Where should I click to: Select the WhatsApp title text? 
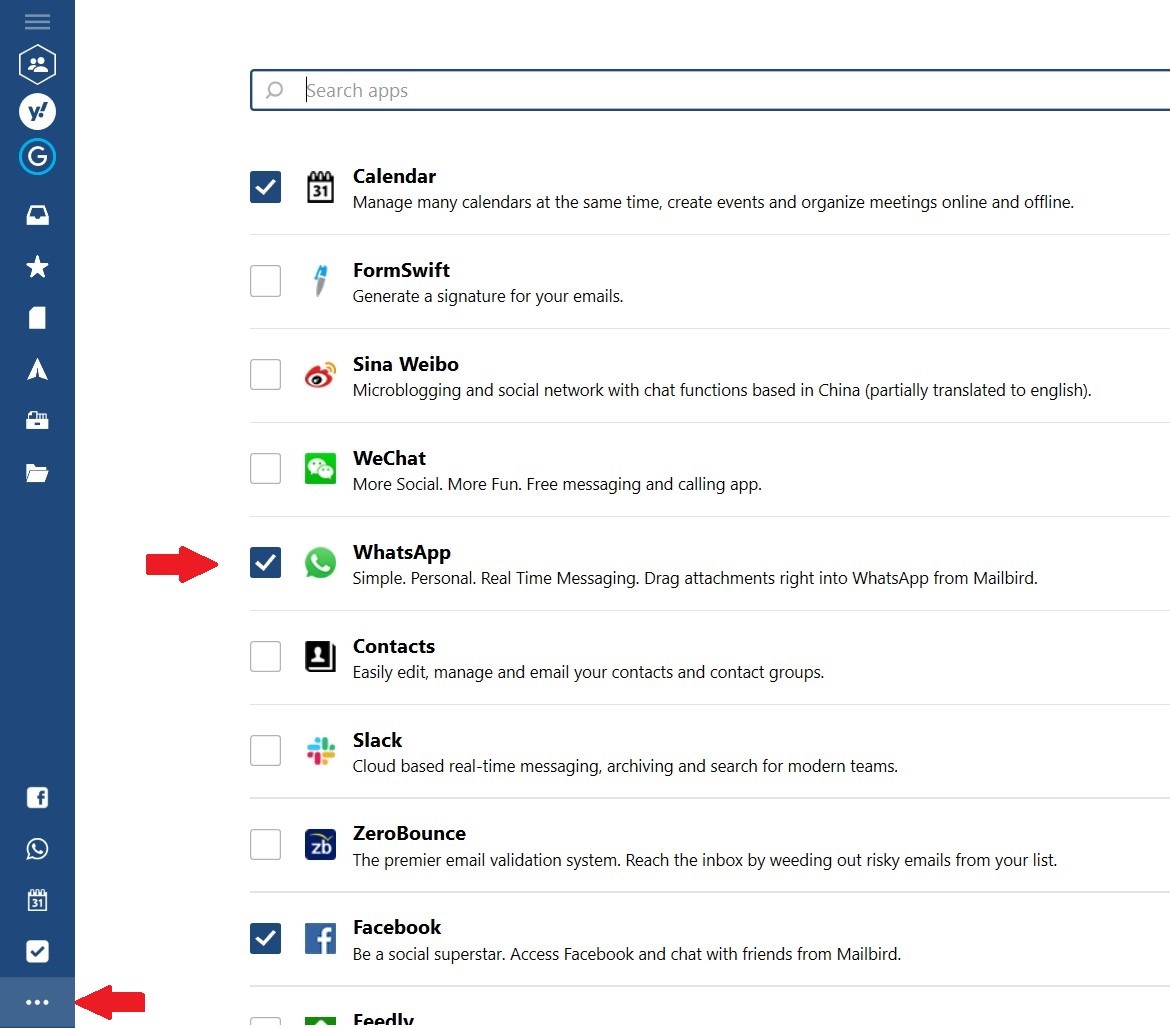point(401,552)
